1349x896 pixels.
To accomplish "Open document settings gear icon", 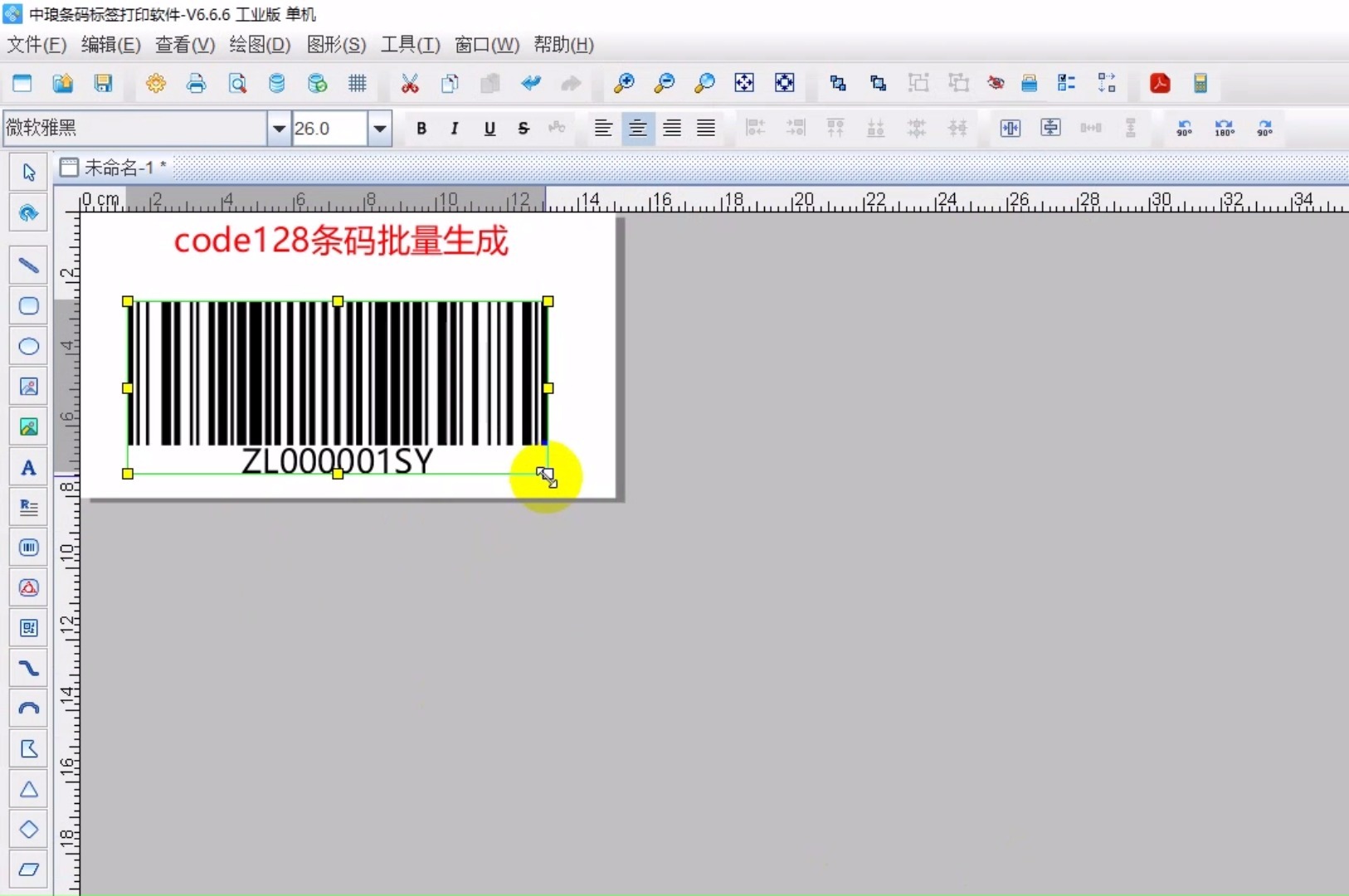I will click(x=156, y=83).
